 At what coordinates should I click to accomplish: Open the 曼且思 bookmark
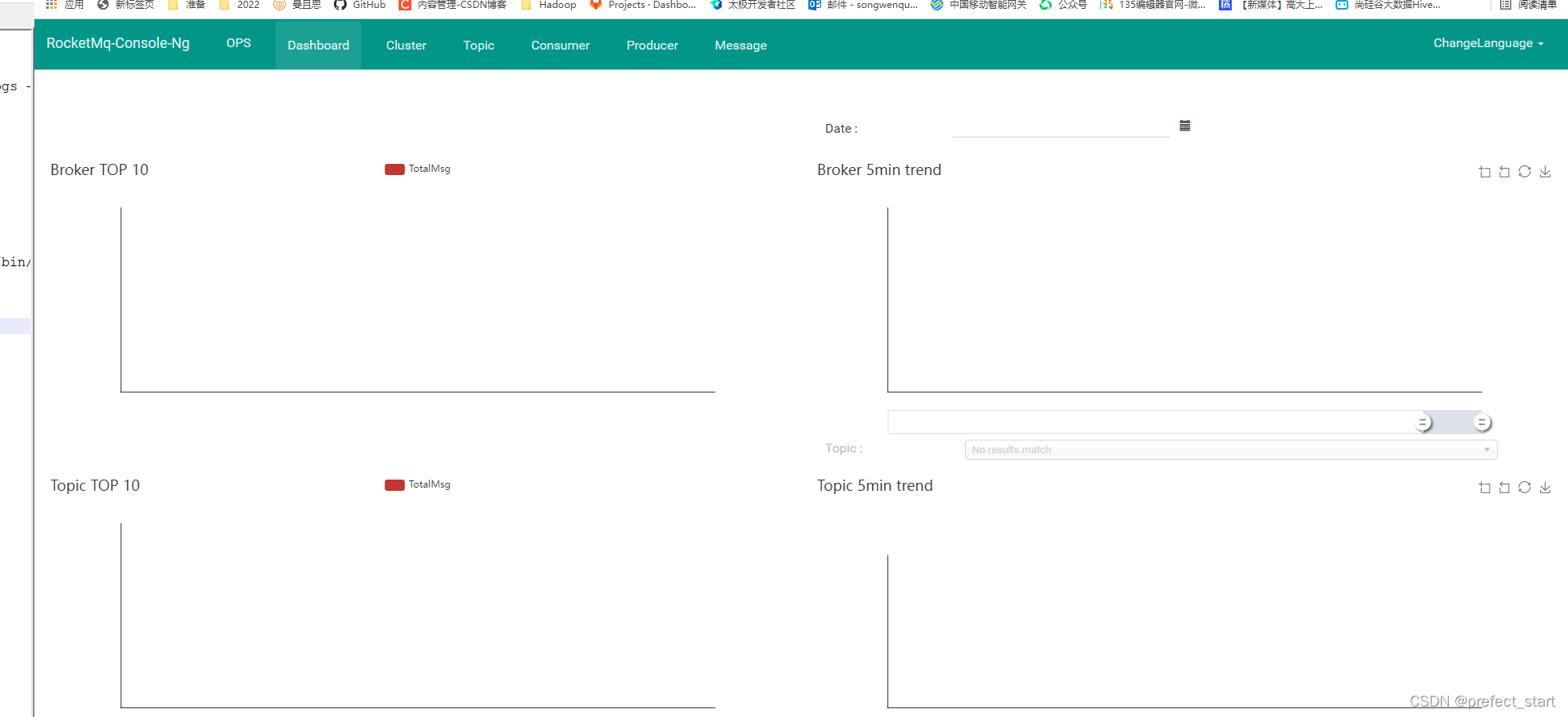pos(297,5)
